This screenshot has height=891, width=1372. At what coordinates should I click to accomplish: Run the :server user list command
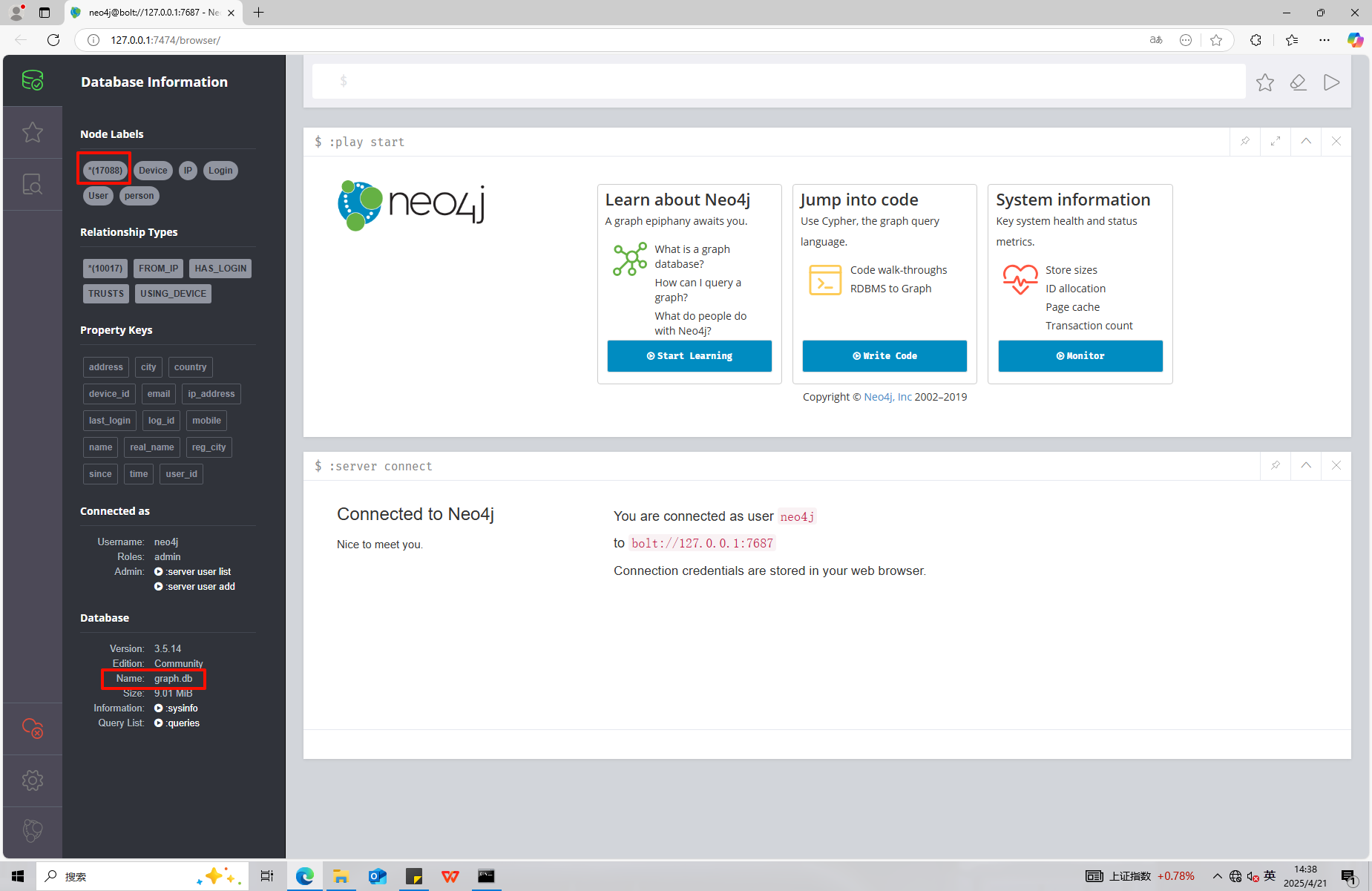click(x=192, y=572)
